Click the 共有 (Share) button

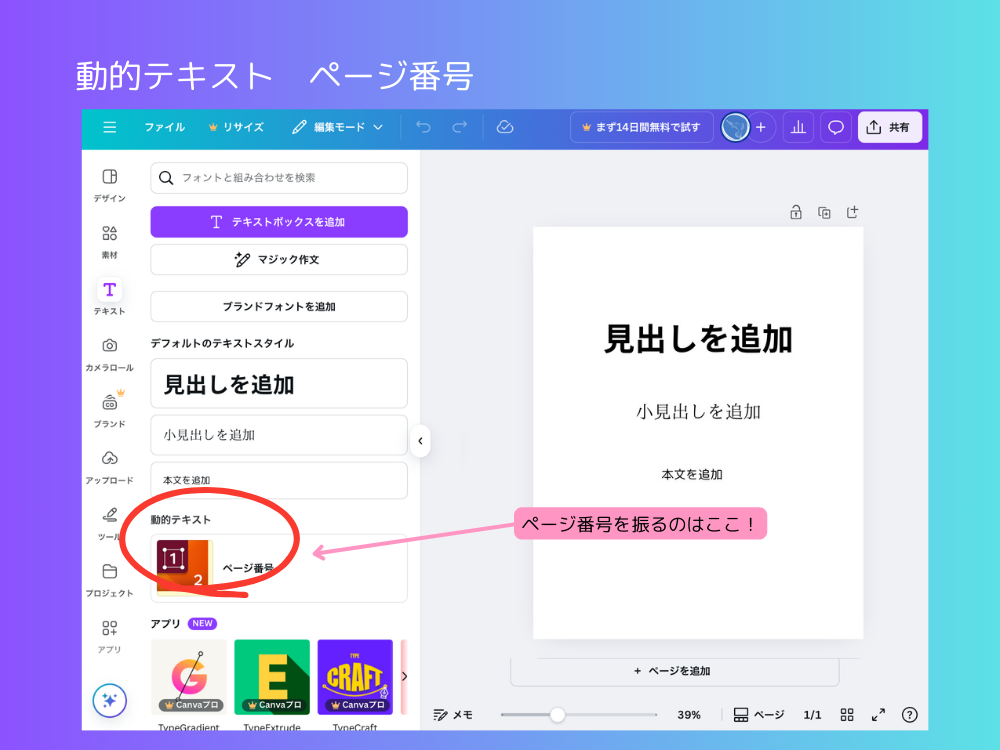(x=889, y=127)
